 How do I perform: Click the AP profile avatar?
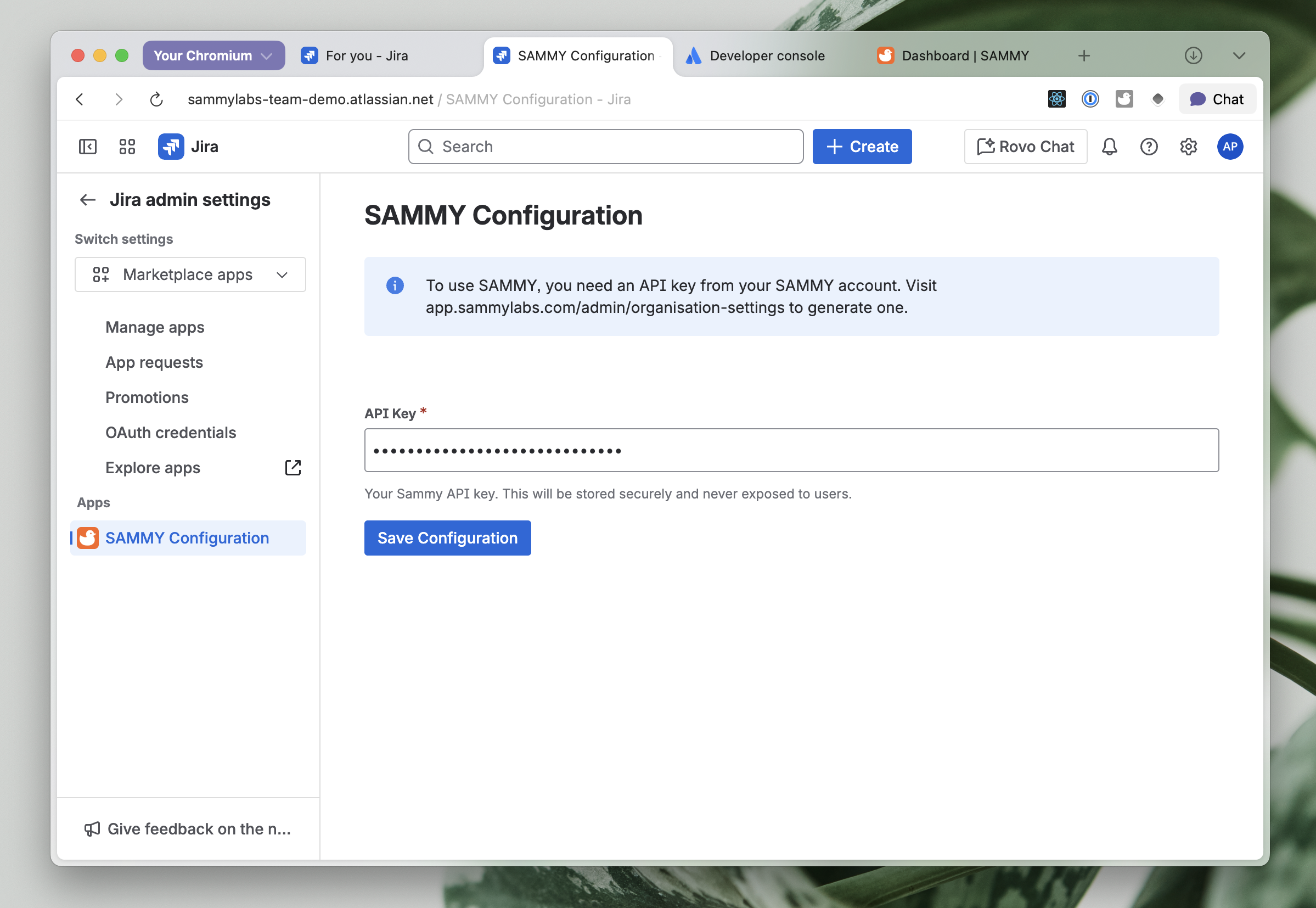click(1229, 147)
